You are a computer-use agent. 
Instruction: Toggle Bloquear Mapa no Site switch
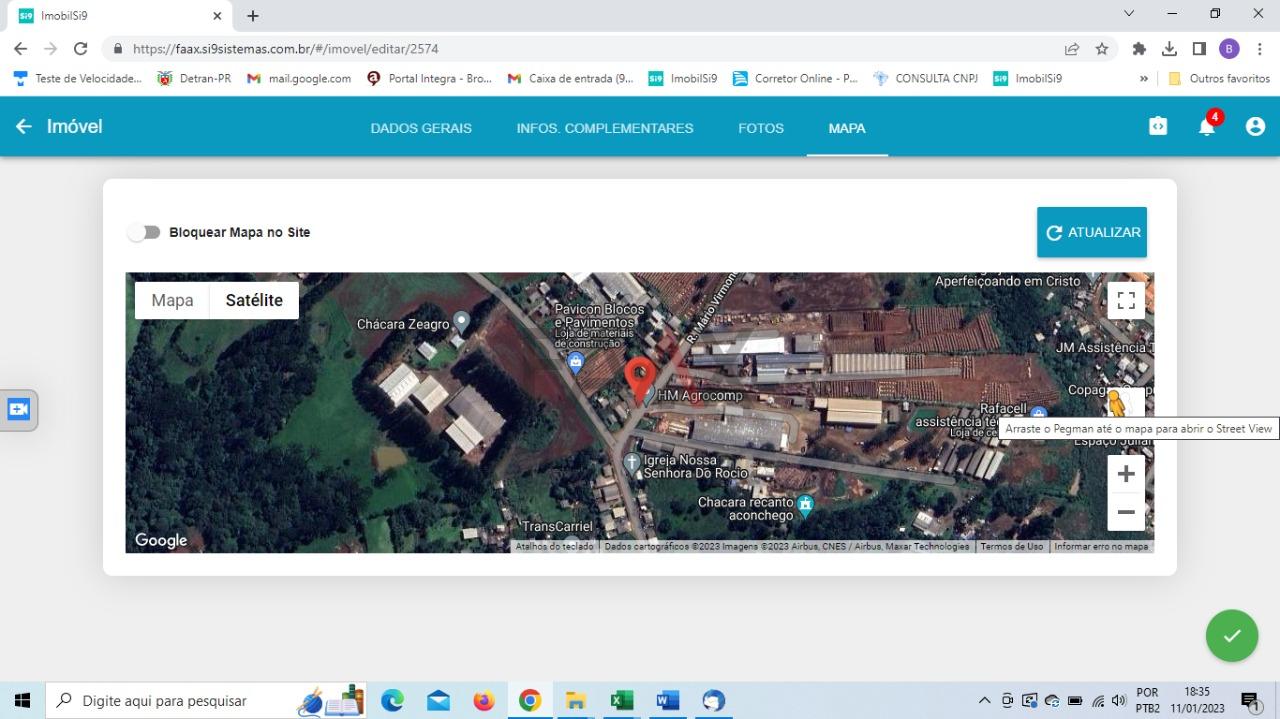pyautogui.click(x=144, y=232)
